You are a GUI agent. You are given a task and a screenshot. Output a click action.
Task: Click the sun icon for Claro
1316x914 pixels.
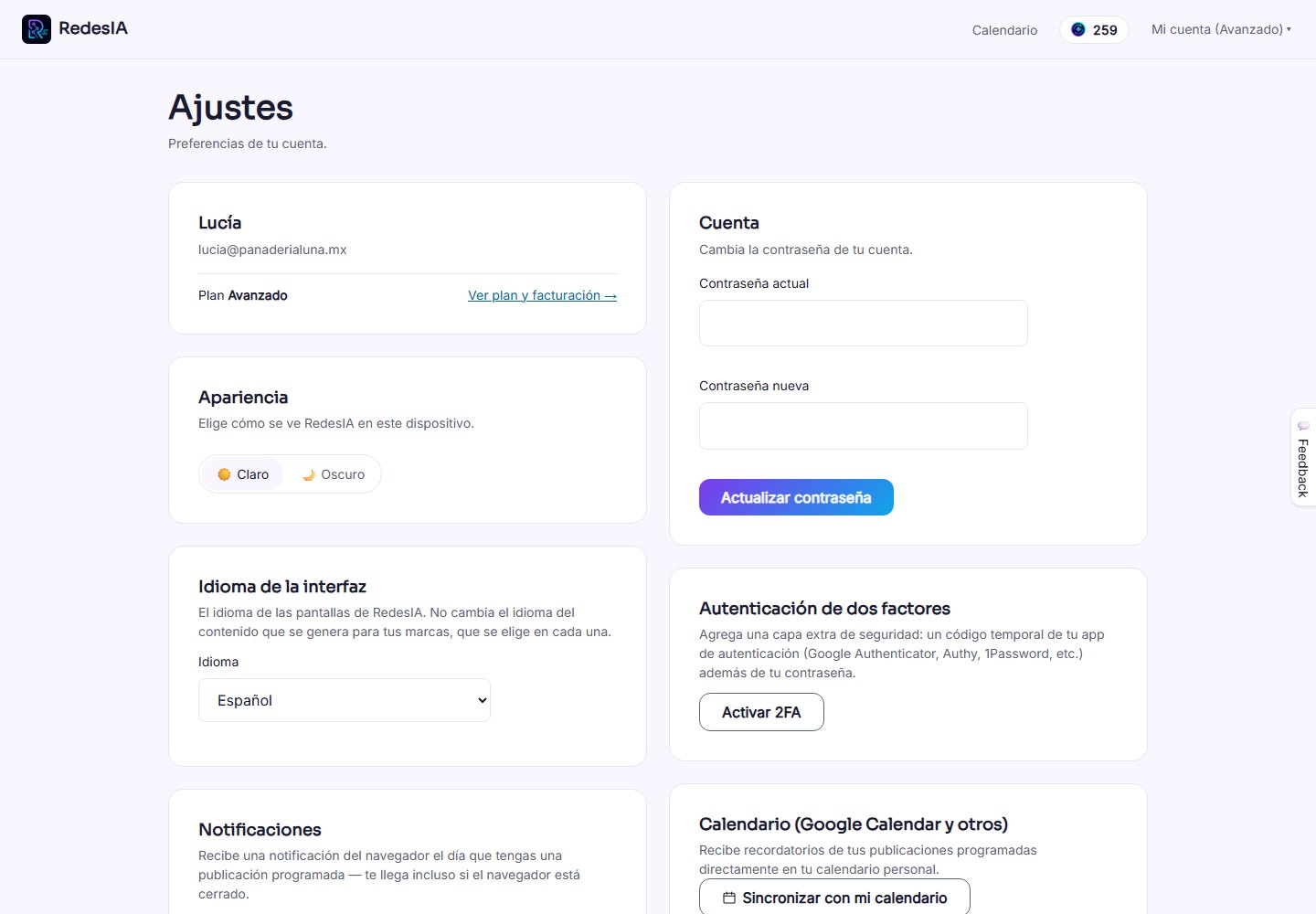(x=224, y=474)
